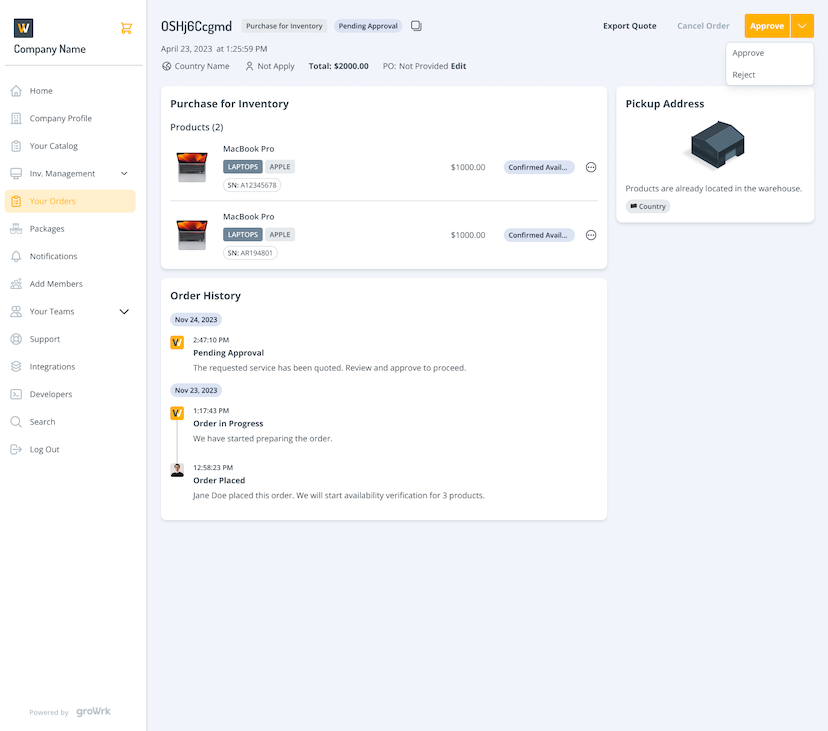Image resolution: width=828 pixels, height=731 pixels.
Task: Expand the Inv. Management submenu
Action: tap(124, 173)
